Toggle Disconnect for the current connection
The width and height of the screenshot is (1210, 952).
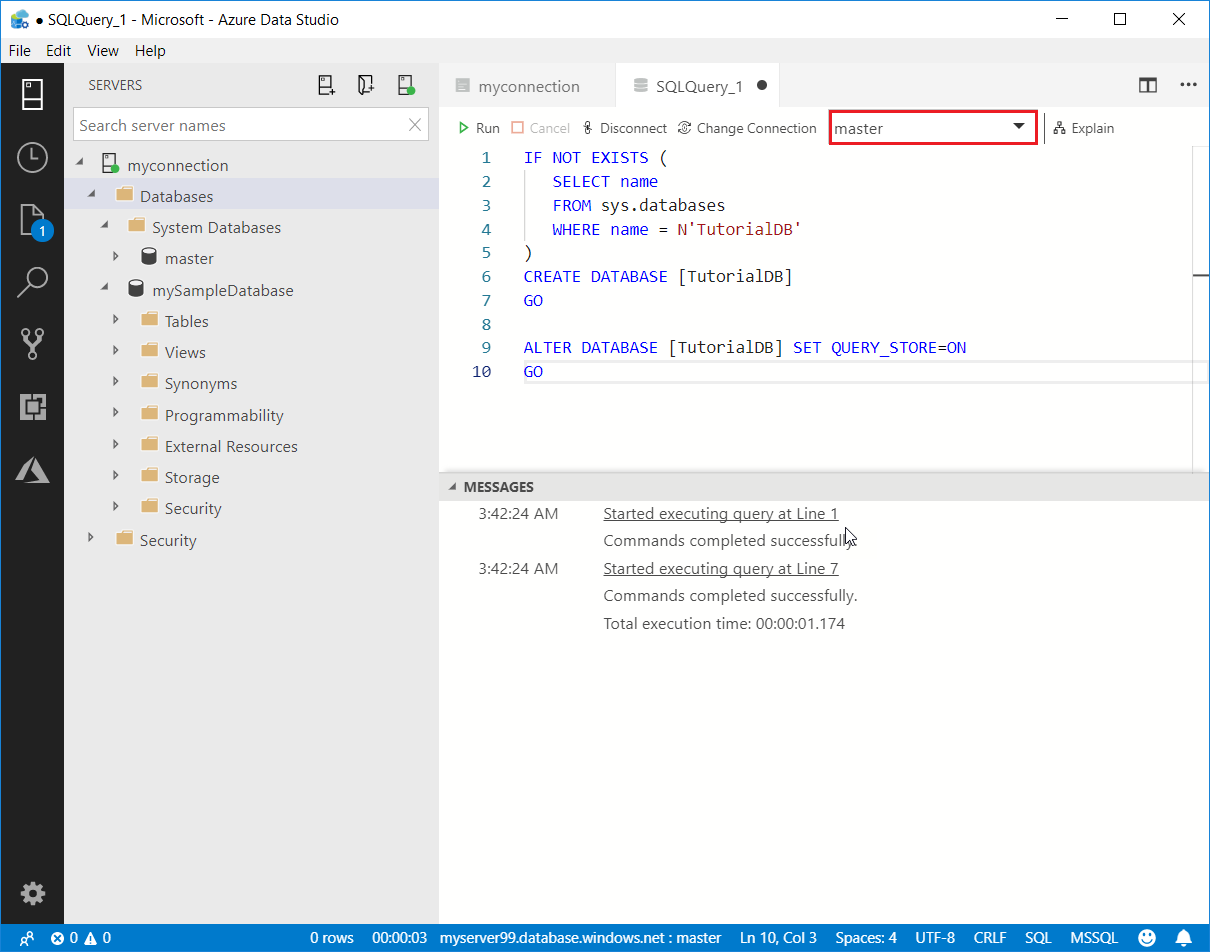point(624,128)
